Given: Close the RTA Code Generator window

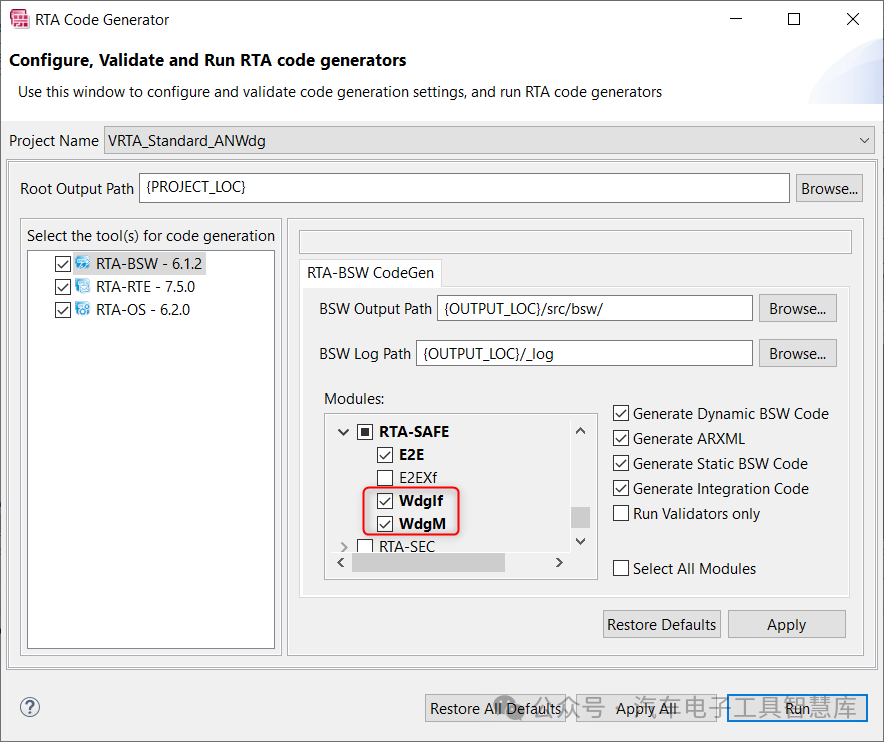Looking at the screenshot, I should pyautogui.click(x=853, y=19).
